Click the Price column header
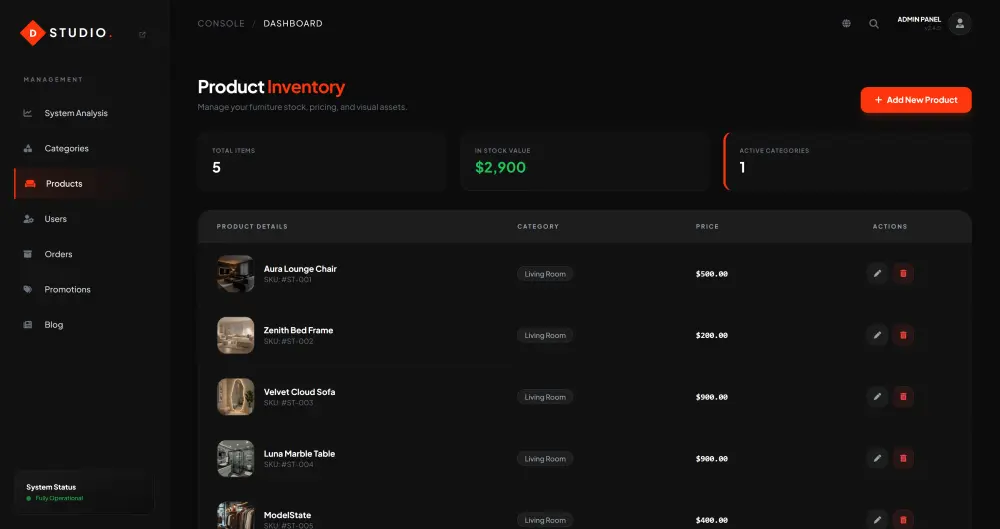This screenshot has height=529, width=1000. (x=707, y=227)
